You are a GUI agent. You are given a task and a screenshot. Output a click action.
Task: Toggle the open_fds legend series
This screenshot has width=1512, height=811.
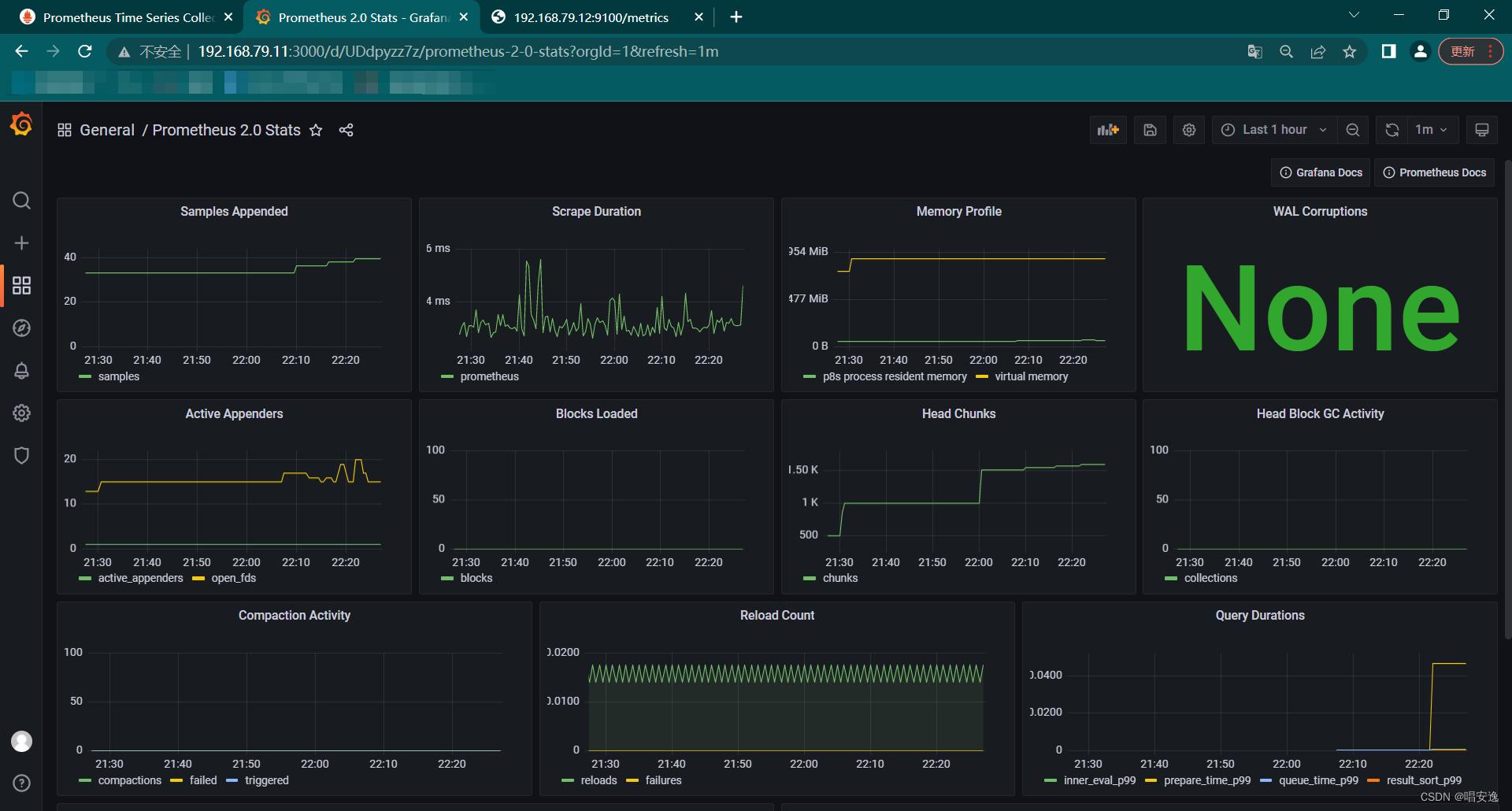pyautogui.click(x=233, y=578)
